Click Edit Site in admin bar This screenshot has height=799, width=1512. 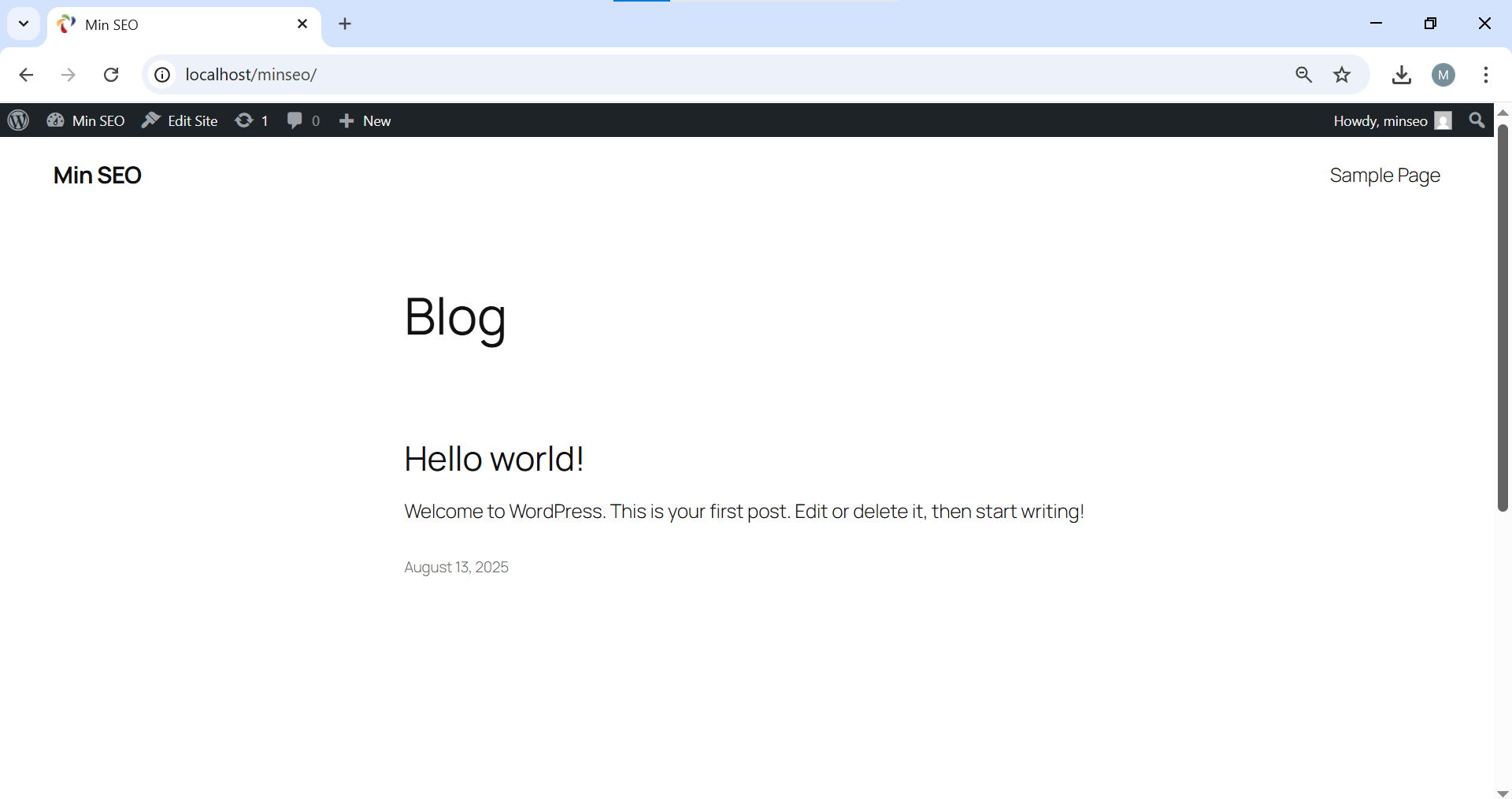pos(180,120)
